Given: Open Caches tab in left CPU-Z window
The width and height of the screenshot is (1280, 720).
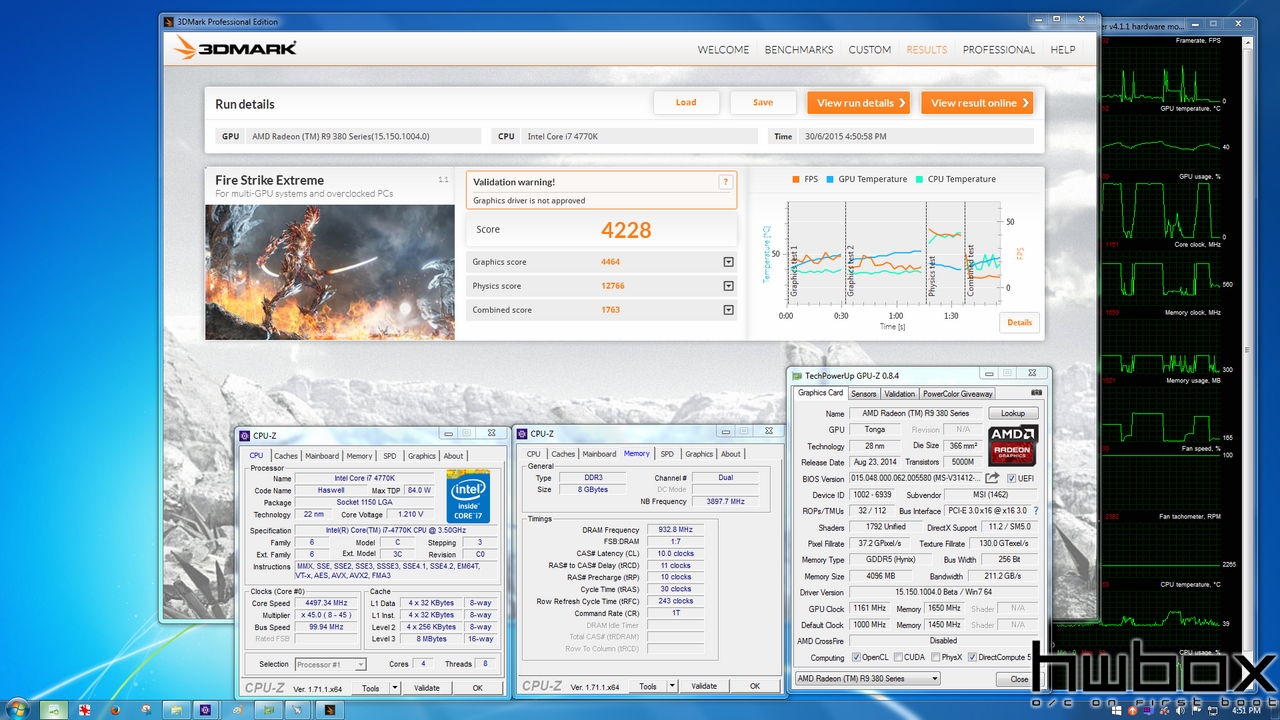Looking at the screenshot, I should click(x=286, y=456).
